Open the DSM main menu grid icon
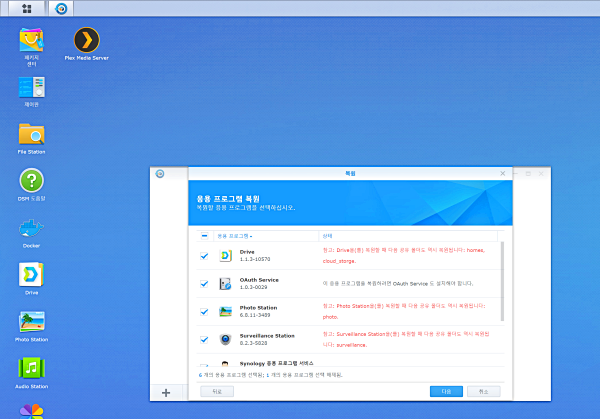Screen dimensions: 600x419 26,8
